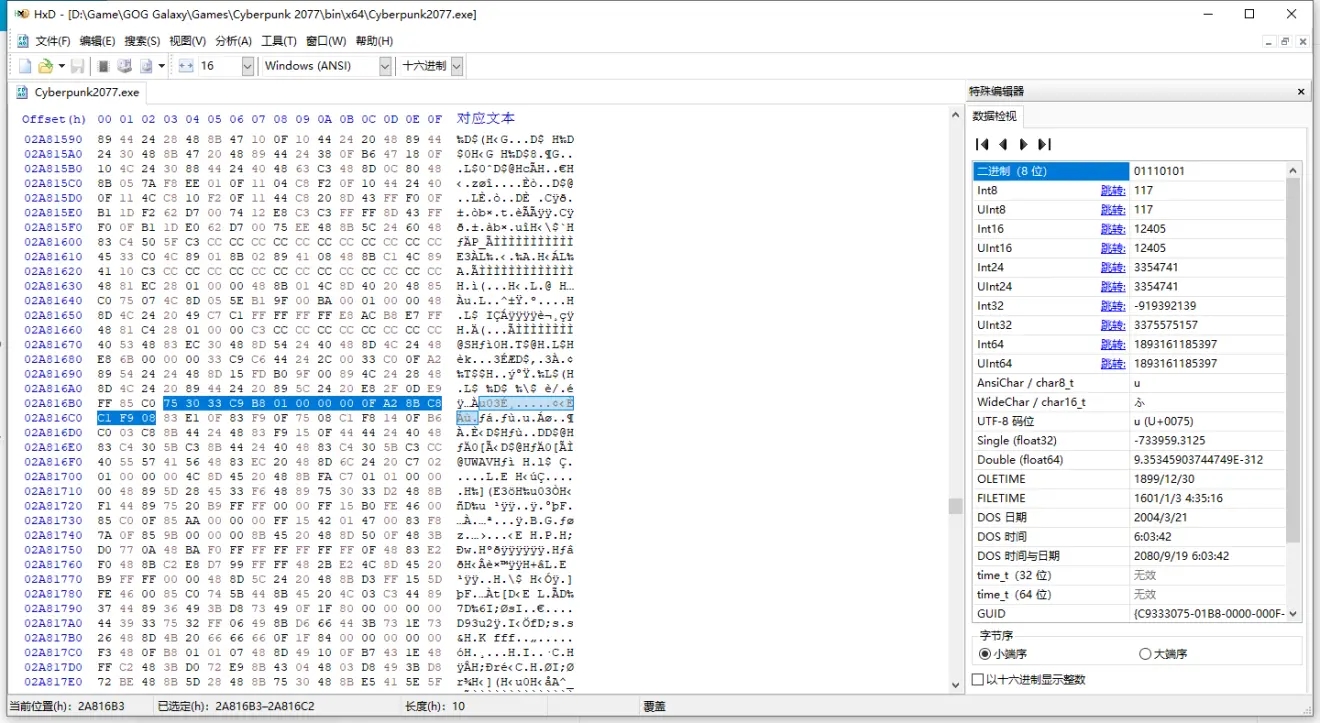
Task: Click the GUID row value
Action: [x=1207, y=613]
